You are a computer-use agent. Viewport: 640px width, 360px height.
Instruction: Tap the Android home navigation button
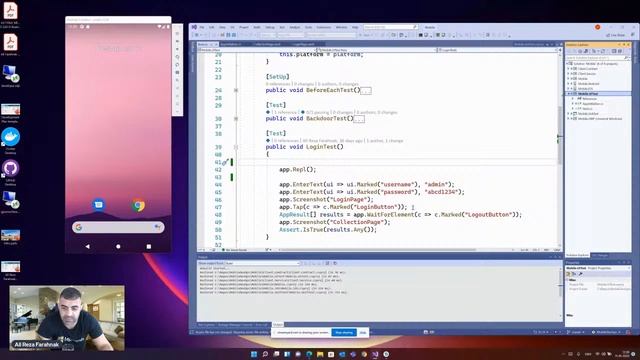(118, 247)
